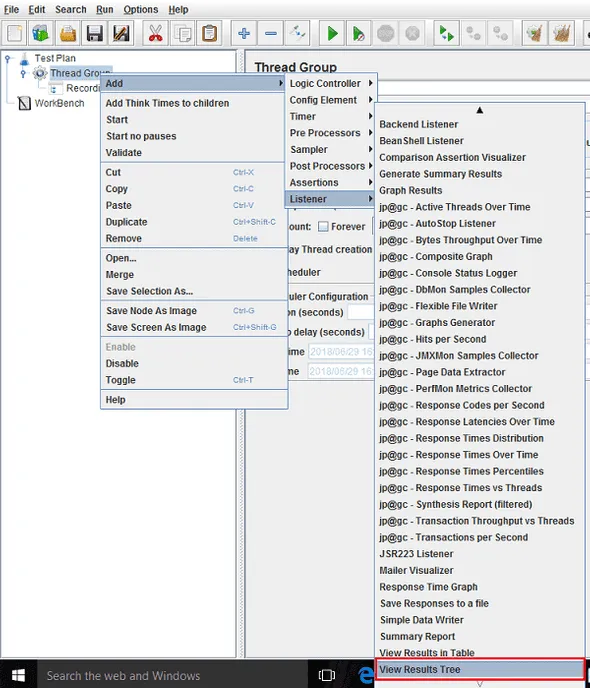Click Validate in context menu
The height and width of the screenshot is (688, 590).
click(194, 153)
